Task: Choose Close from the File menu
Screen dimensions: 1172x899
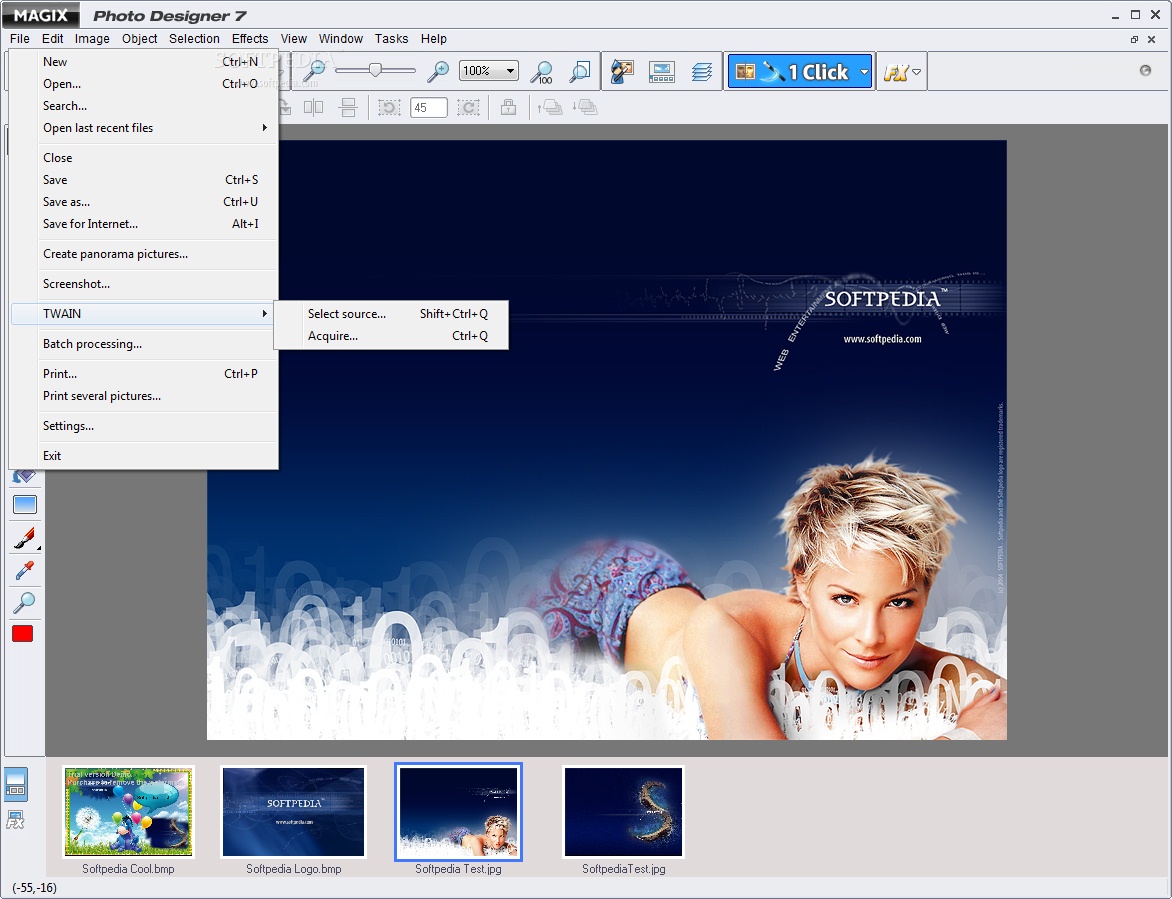Action: (144, 158)
